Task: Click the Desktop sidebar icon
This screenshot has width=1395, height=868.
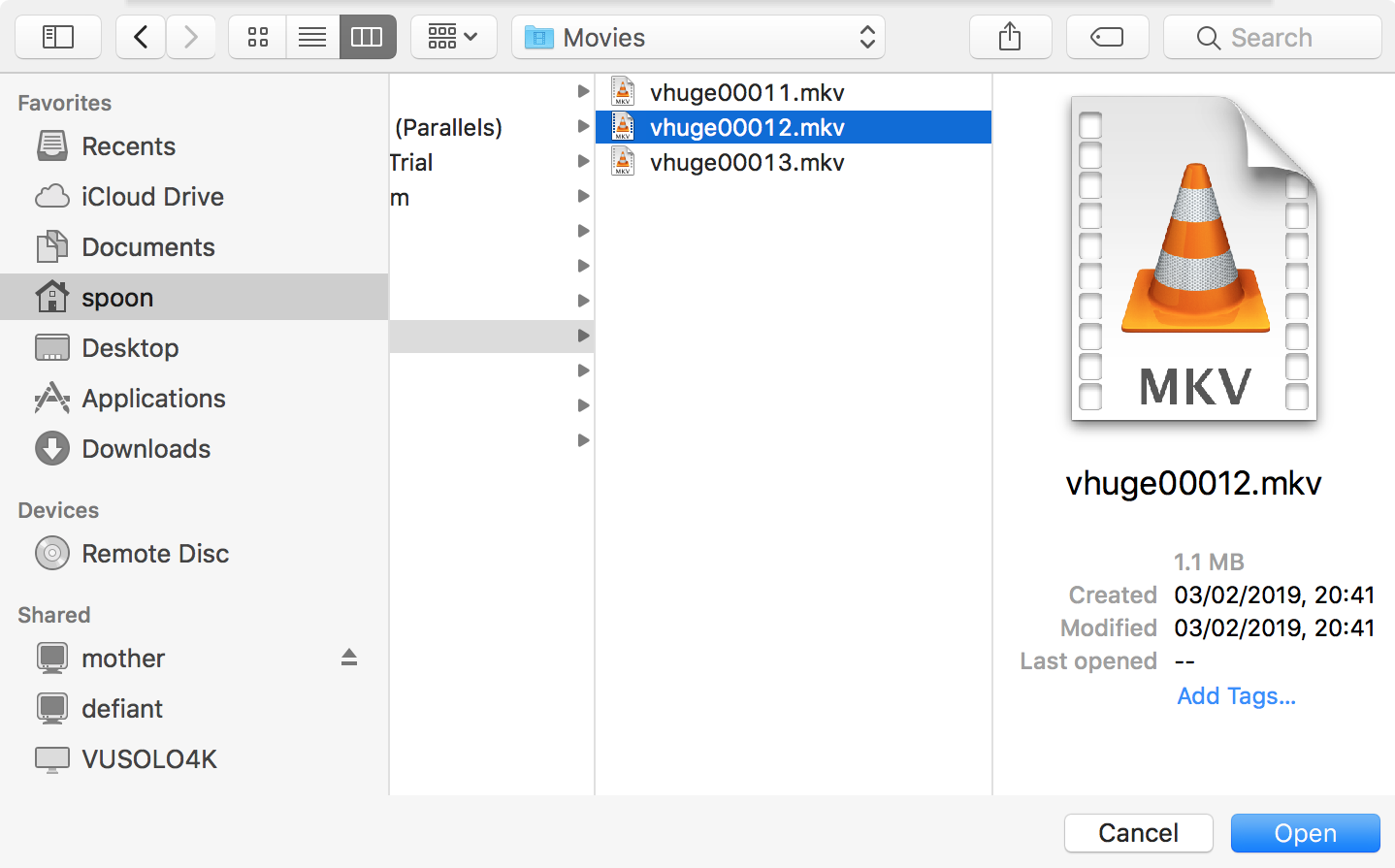Action: [x=52, y=347]
